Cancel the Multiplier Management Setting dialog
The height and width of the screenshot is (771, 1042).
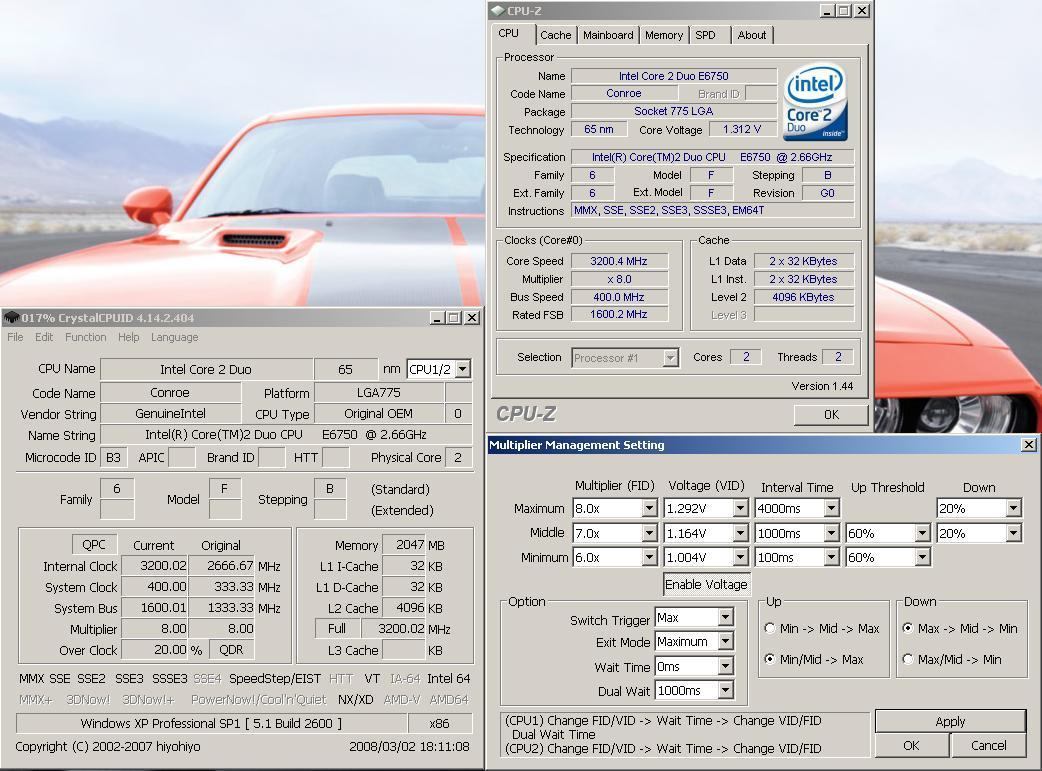coord(988,746)
